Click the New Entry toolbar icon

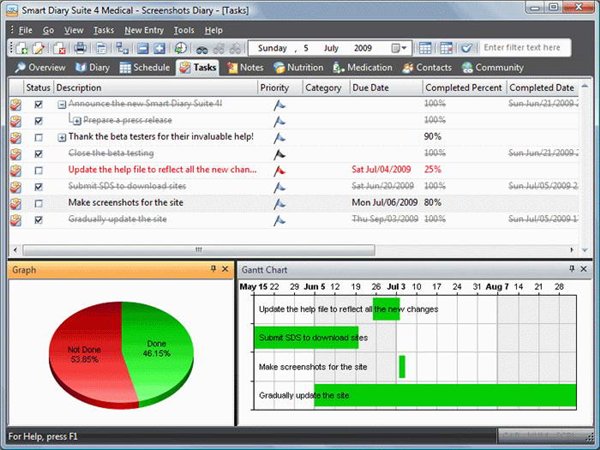click(x=22, y=48)
